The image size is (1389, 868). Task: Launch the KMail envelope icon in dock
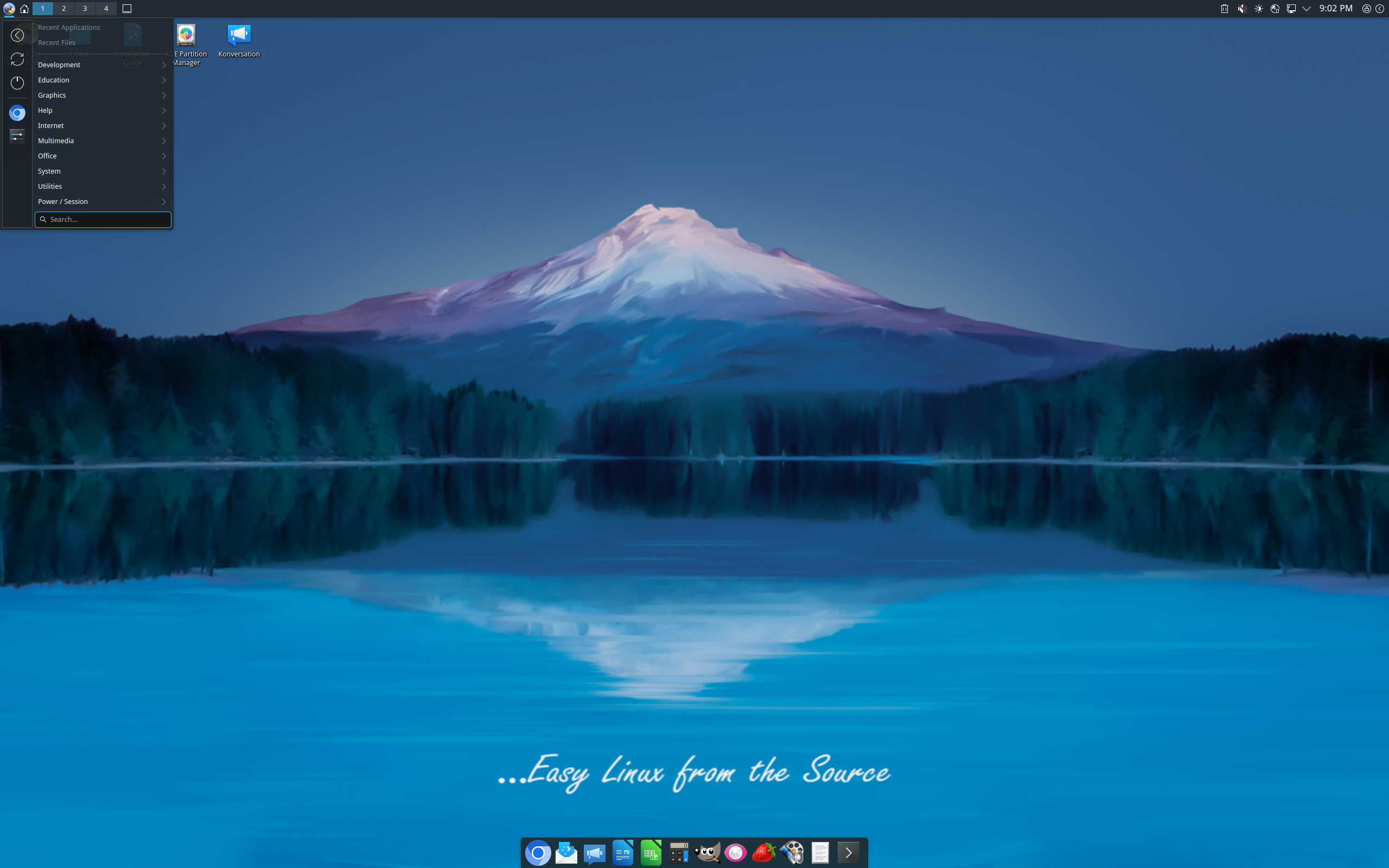tap(566, 853)
